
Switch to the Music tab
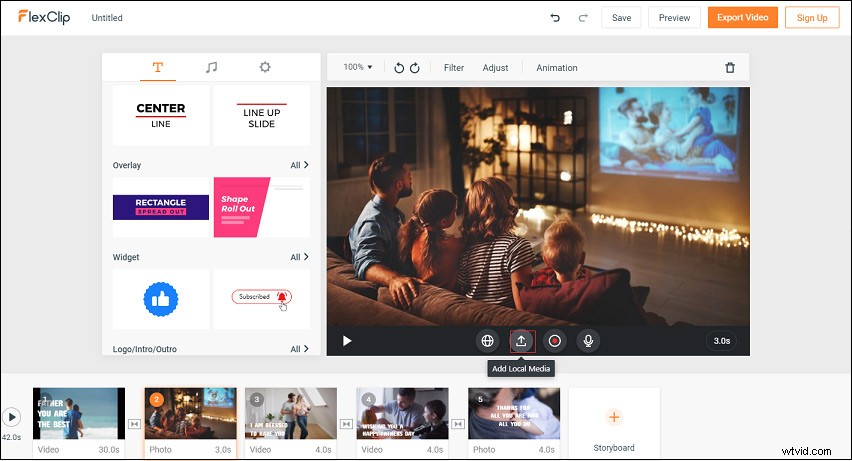(211, 67)
